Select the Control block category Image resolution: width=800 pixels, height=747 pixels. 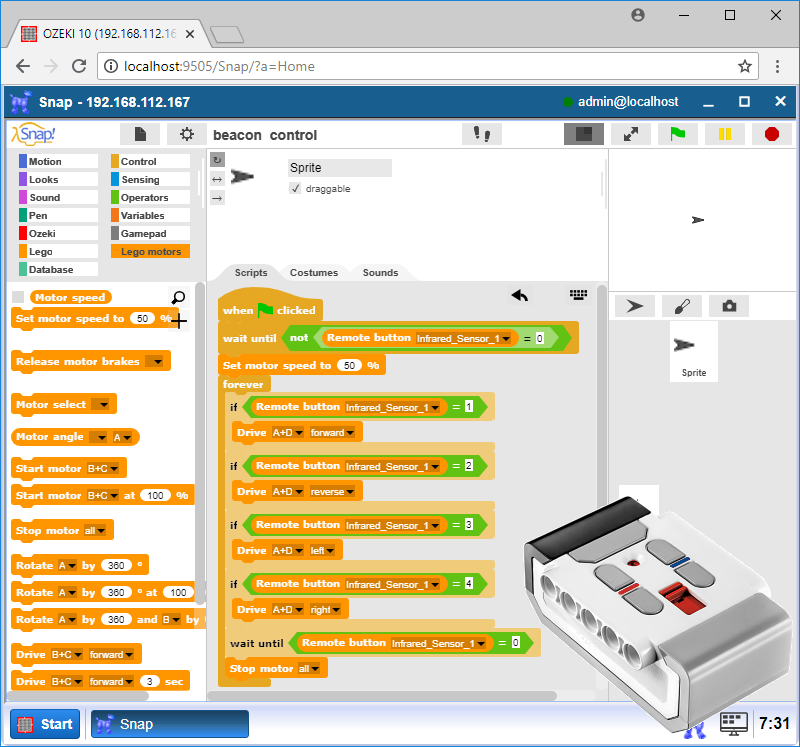coord(150,161)
